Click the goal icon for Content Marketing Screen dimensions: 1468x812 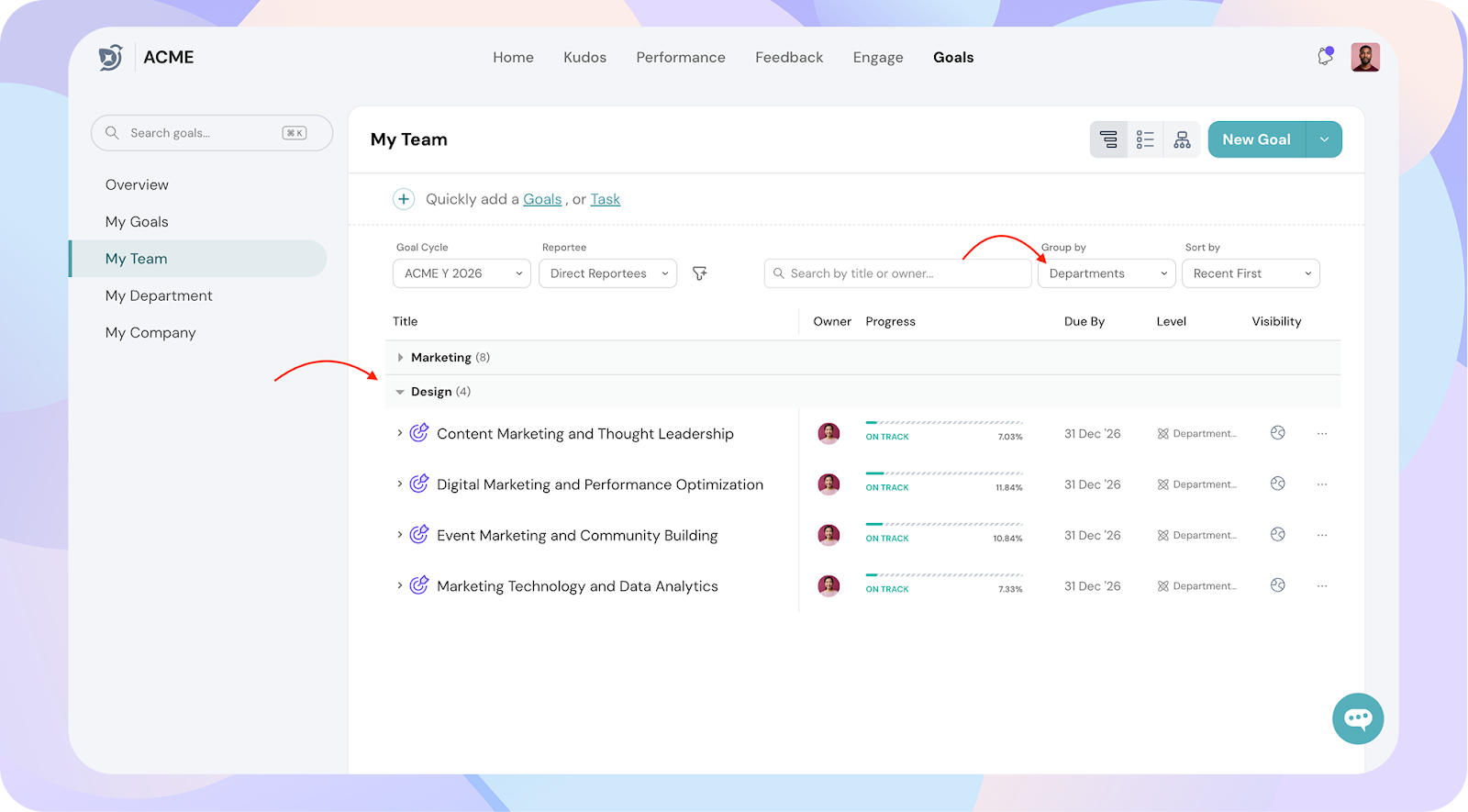coord(419,433)
